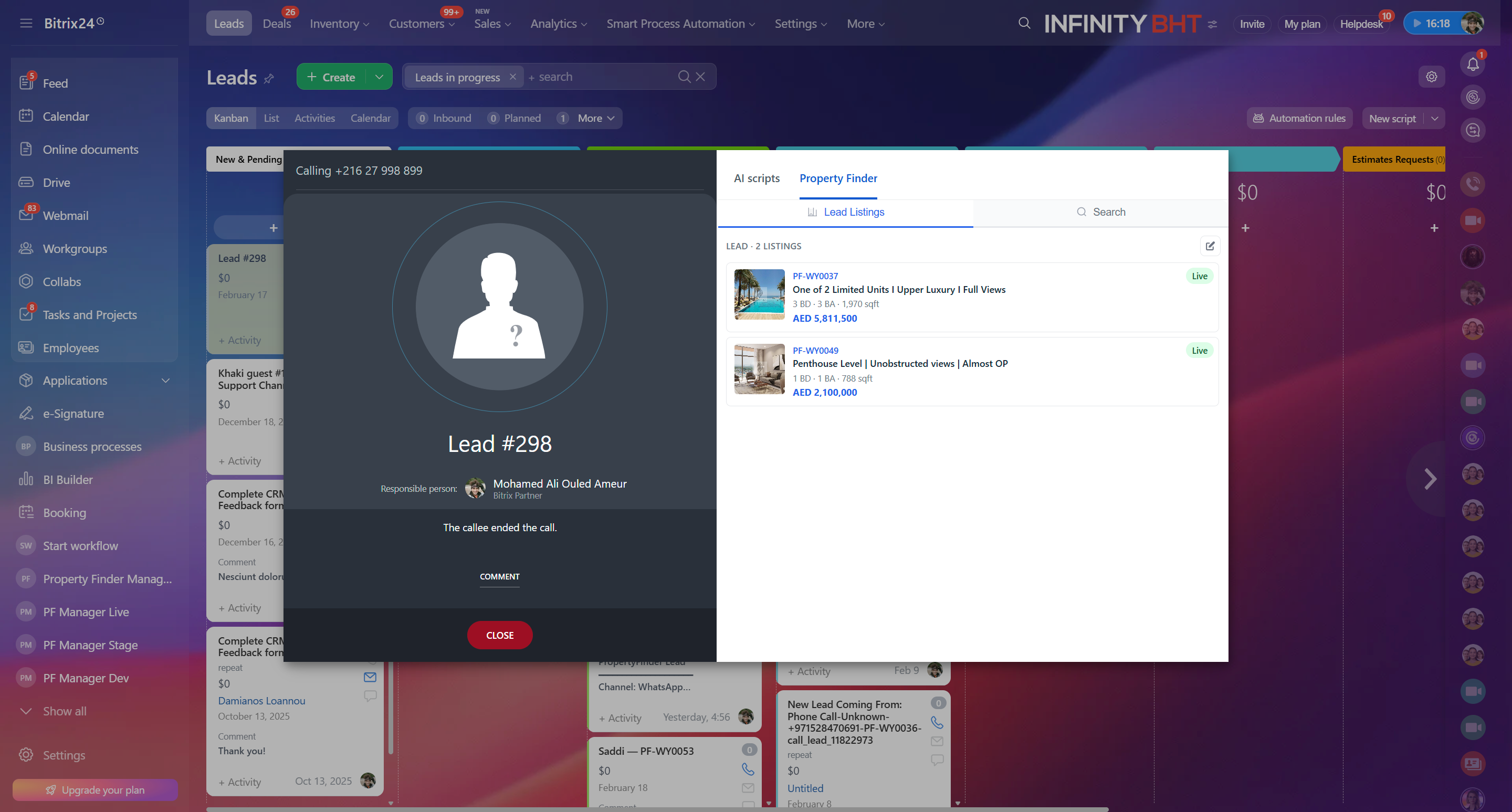Click the COMMENT link in call window
The height and width of the screenshot is (812, 1512).
pos(499,576)
